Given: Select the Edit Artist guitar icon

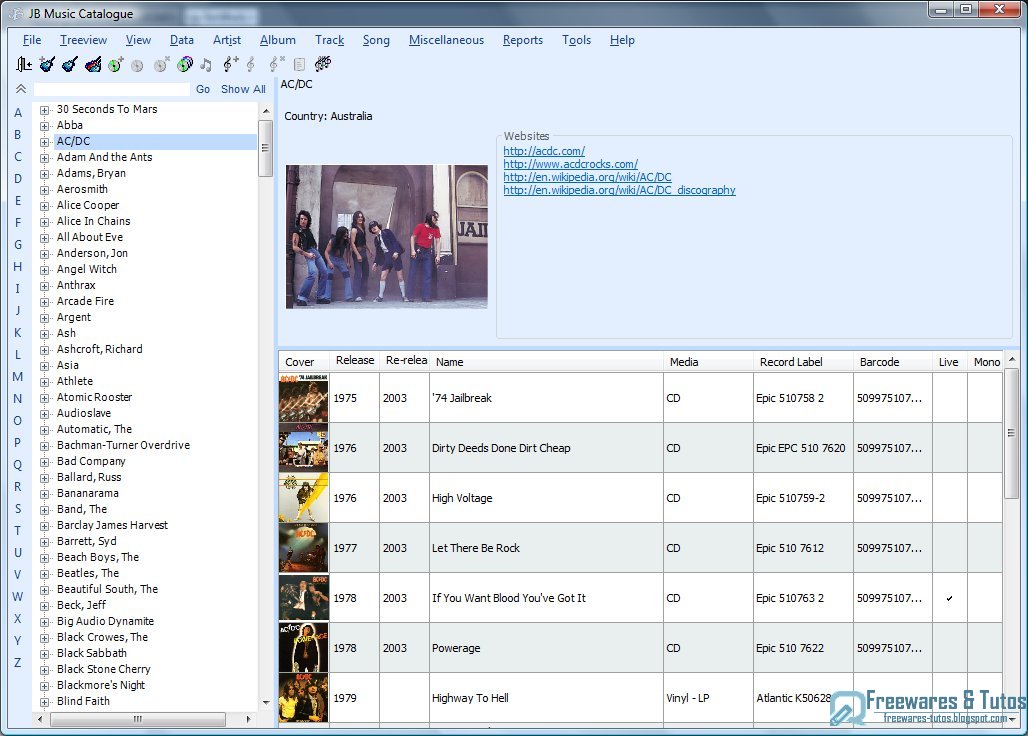Looking at the screenshot, I should tap(68, 63).
